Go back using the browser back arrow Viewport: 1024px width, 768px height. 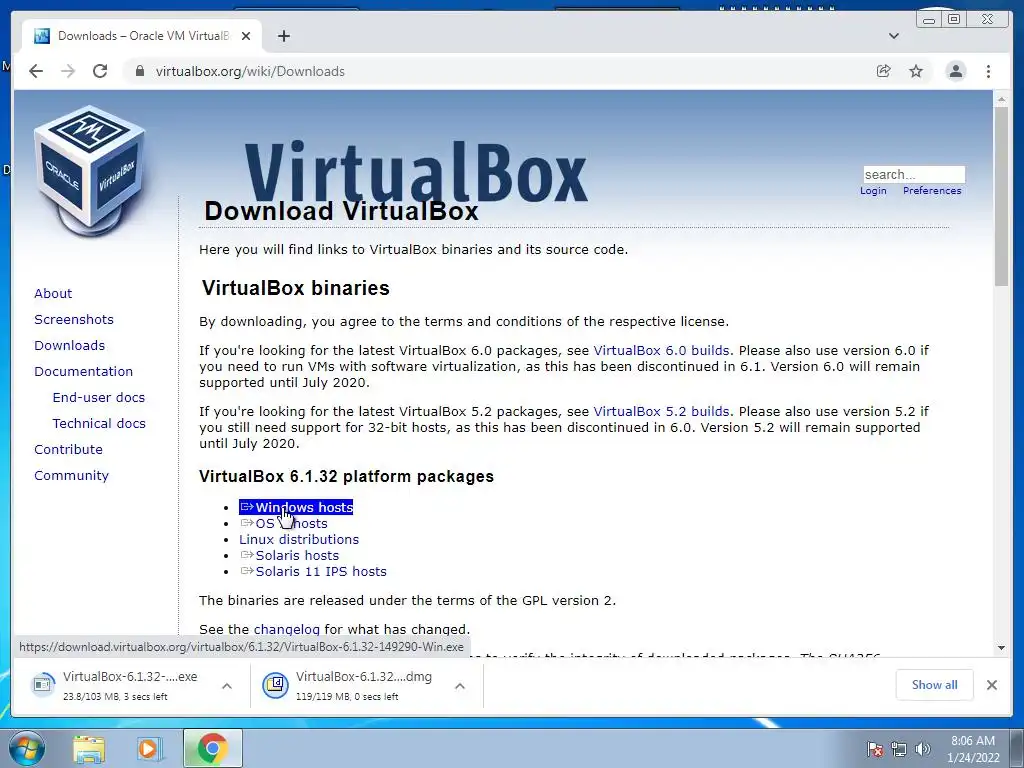[x=36, y=71]
